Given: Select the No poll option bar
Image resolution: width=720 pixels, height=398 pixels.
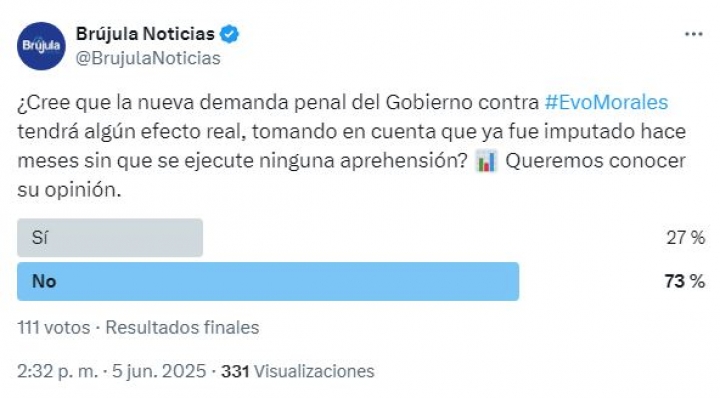Looking at the screenshot, I should click(x=268, y=281).
